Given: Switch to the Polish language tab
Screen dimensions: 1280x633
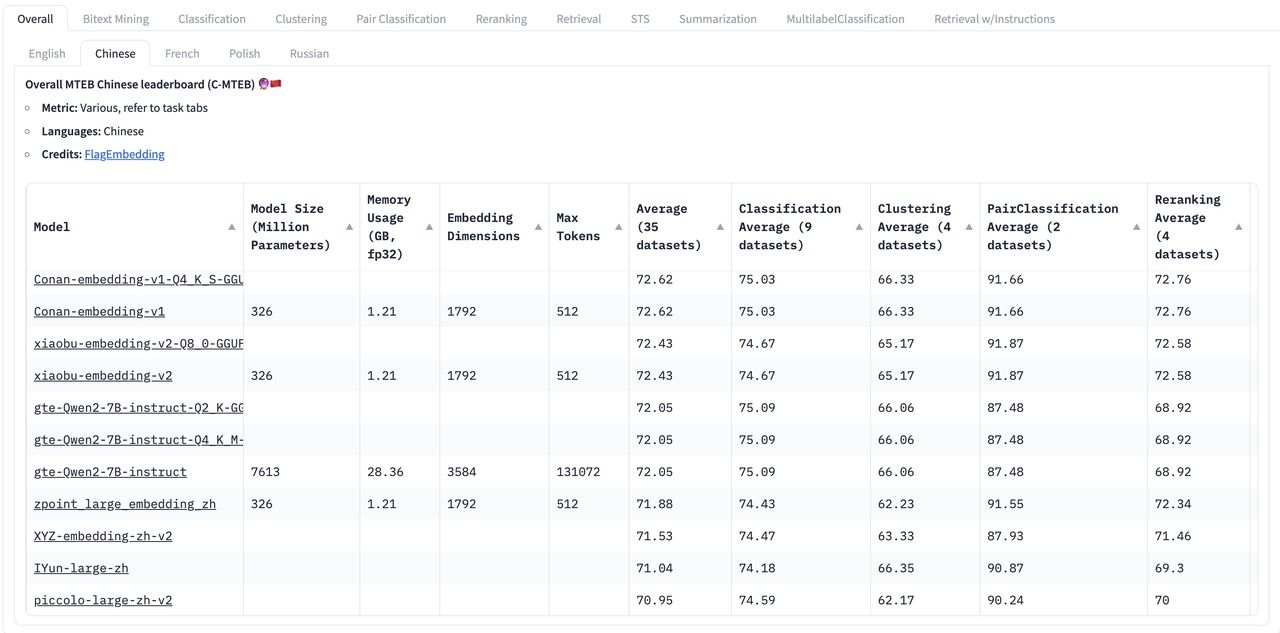Looking at the screenshot, I should click(244, 53).
